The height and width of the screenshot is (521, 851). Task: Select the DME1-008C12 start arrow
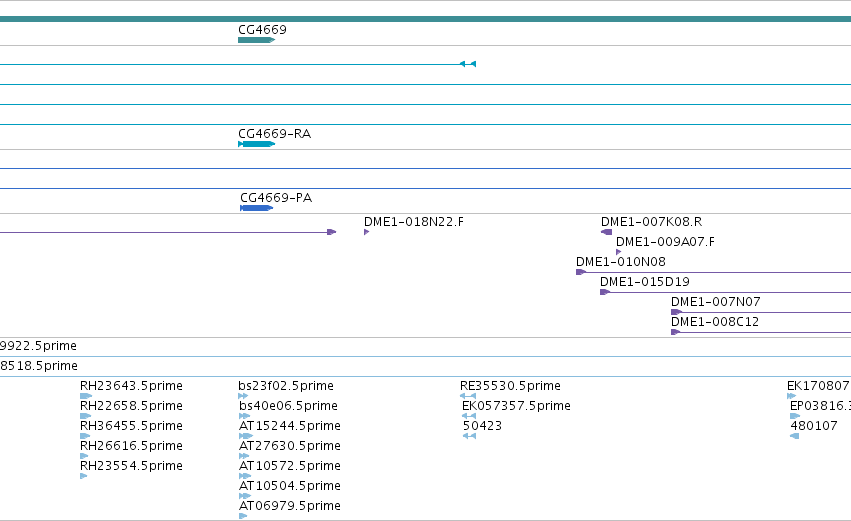coord(676,332)
